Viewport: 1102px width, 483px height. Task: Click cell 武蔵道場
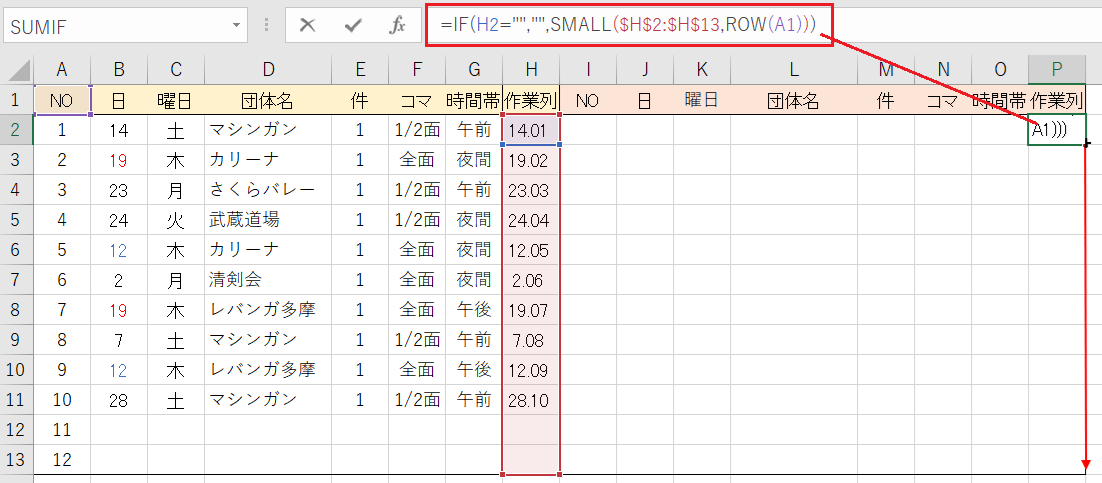point(268,220)
